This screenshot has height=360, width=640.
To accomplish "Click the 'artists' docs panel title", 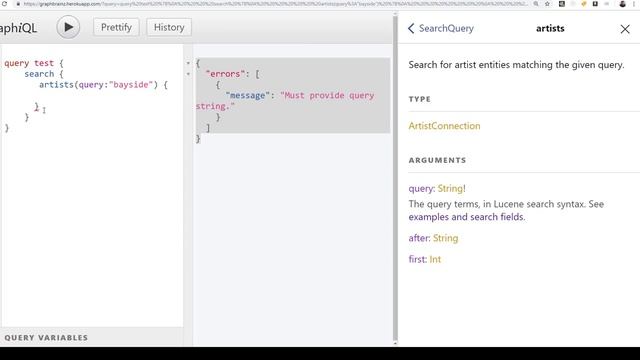I will click(x=550, y=28).
